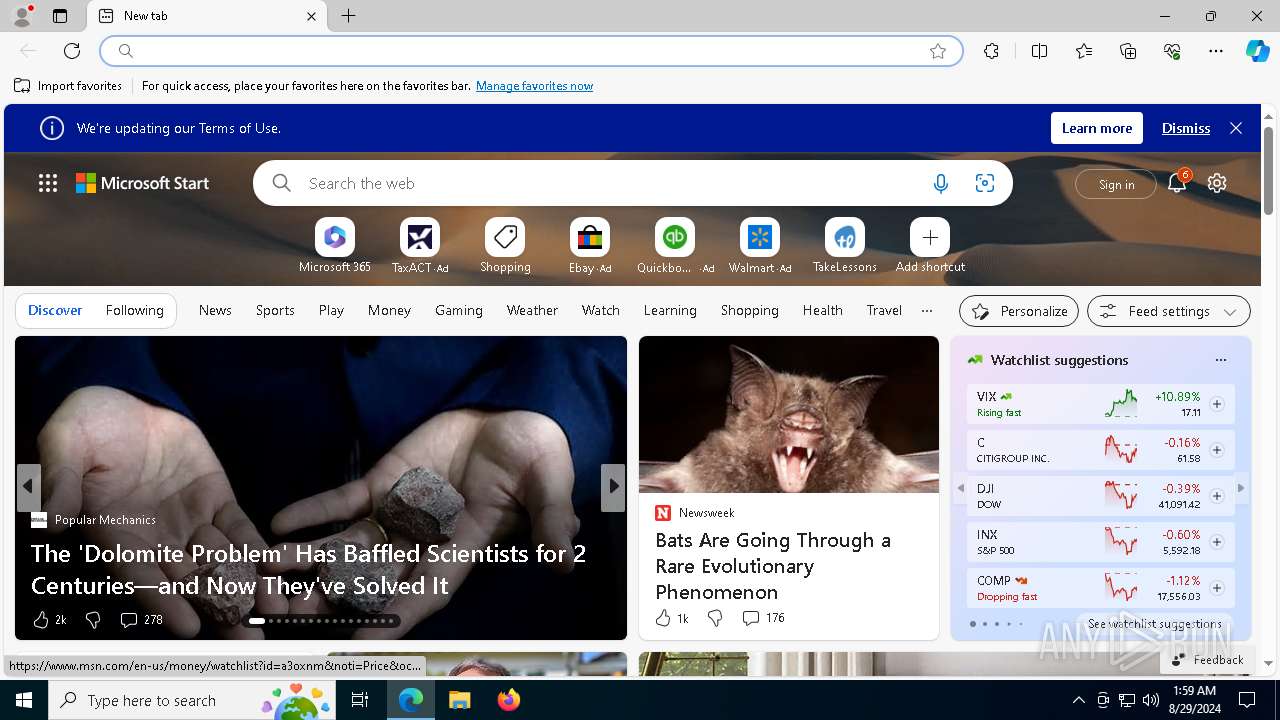Open Collections in Edge toolbar
The image size is (1280, 720).
click(1128, 51)
